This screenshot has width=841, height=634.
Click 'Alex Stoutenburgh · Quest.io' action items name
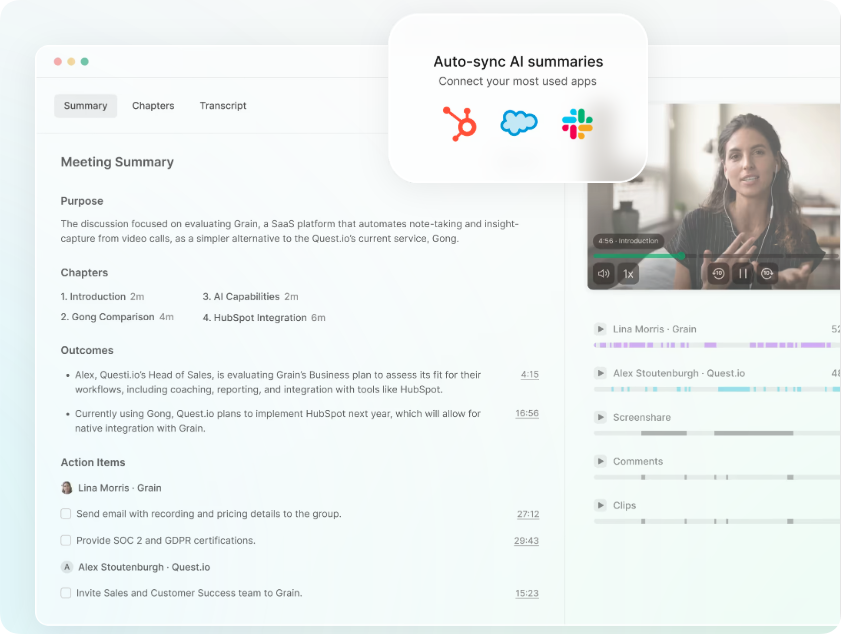[x=144, y=567]
